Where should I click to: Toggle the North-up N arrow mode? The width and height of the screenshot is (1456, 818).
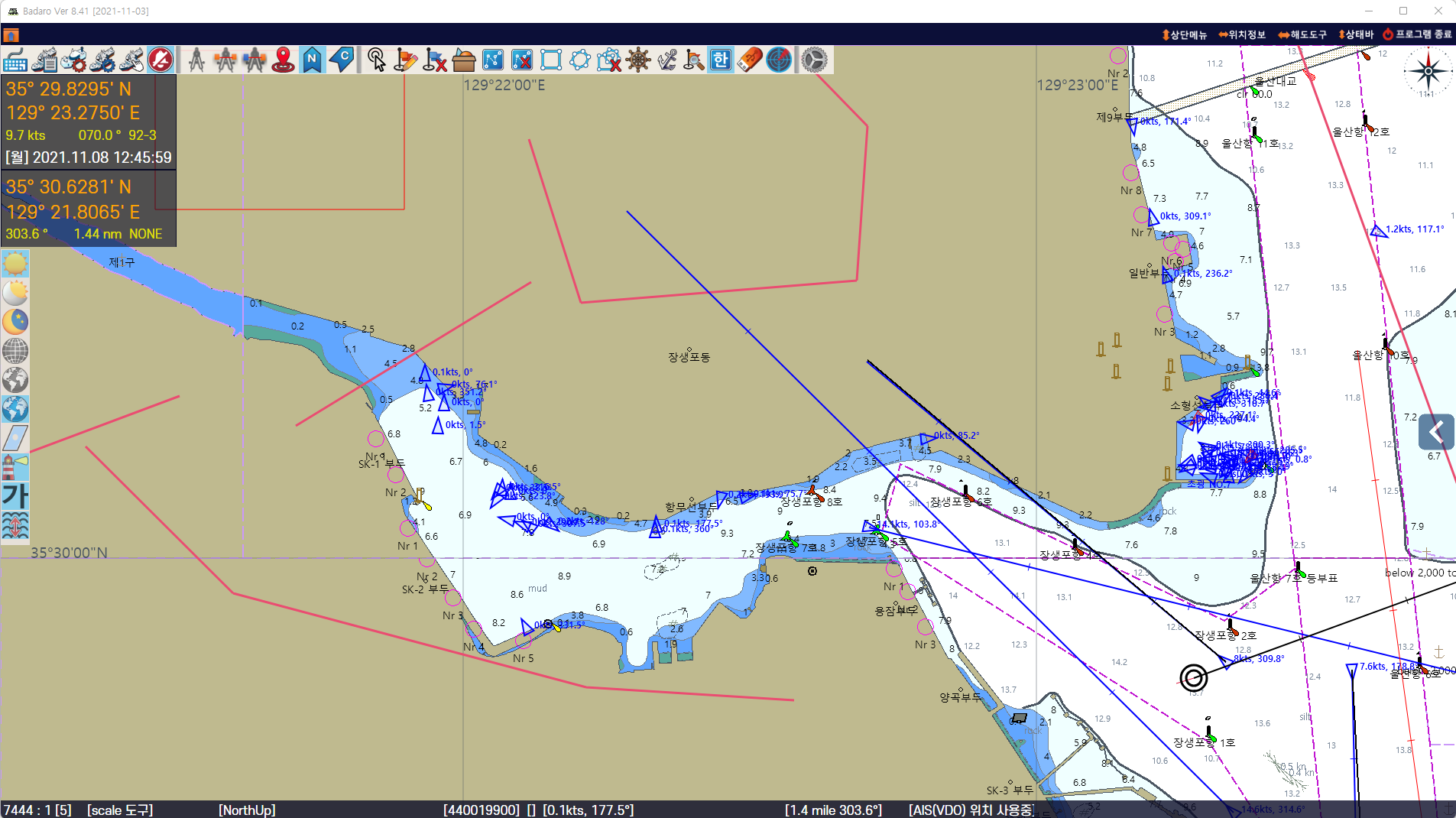[312, 60]
